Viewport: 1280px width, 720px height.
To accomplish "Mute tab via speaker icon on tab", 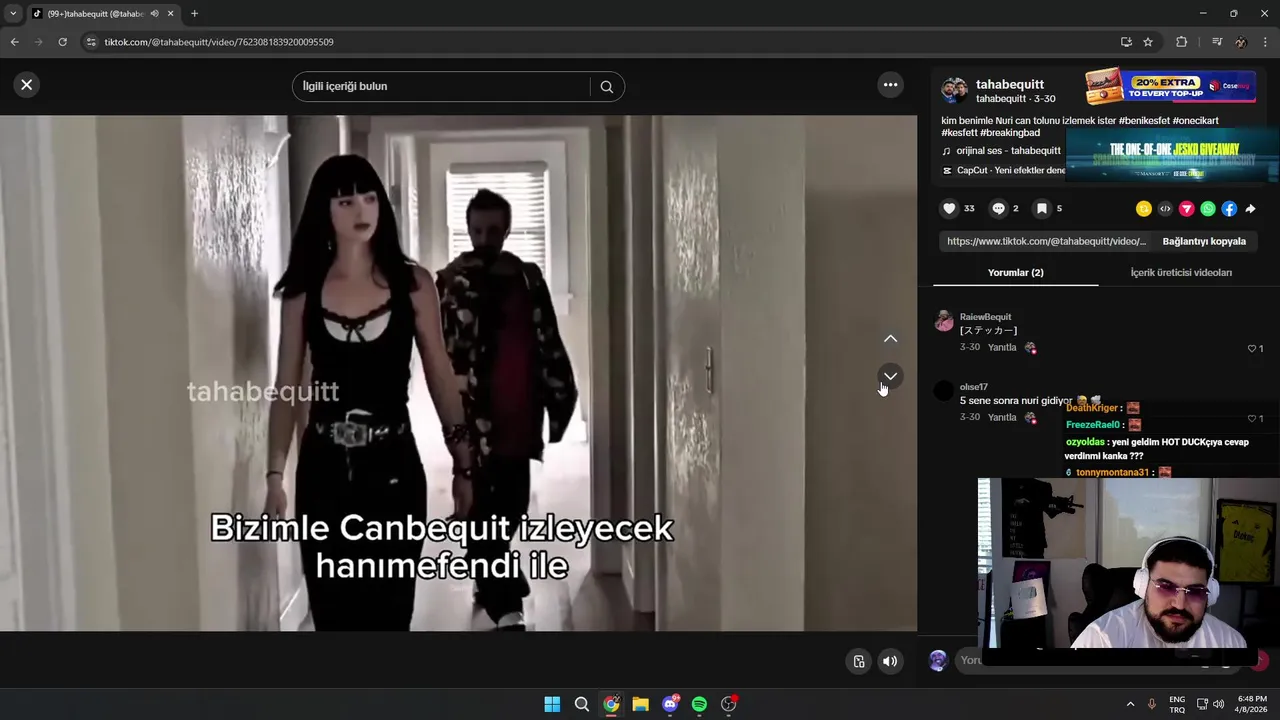I will tap(154, 13).
